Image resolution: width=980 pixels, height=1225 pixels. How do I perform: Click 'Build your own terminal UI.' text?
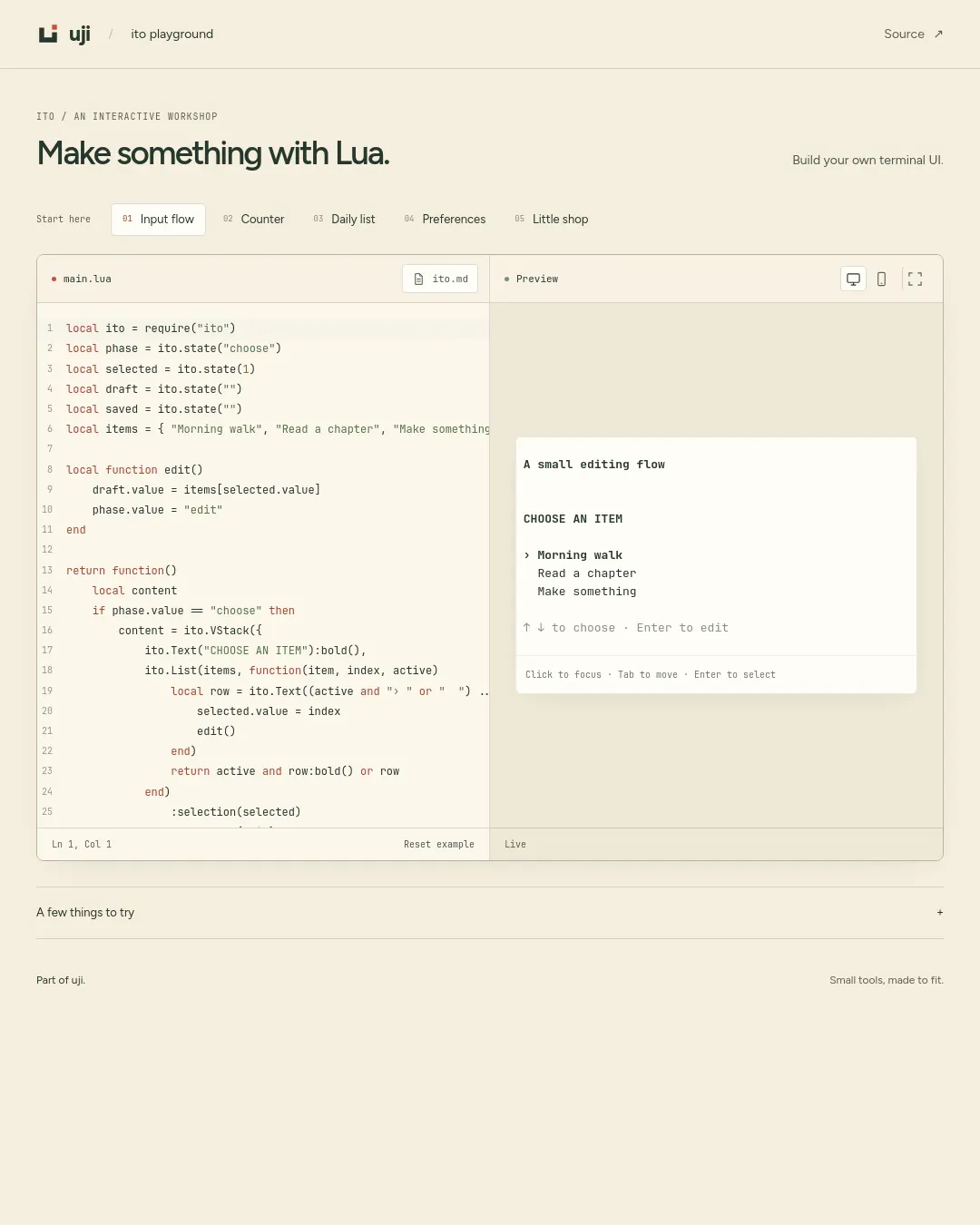click(x=867, y=161)
